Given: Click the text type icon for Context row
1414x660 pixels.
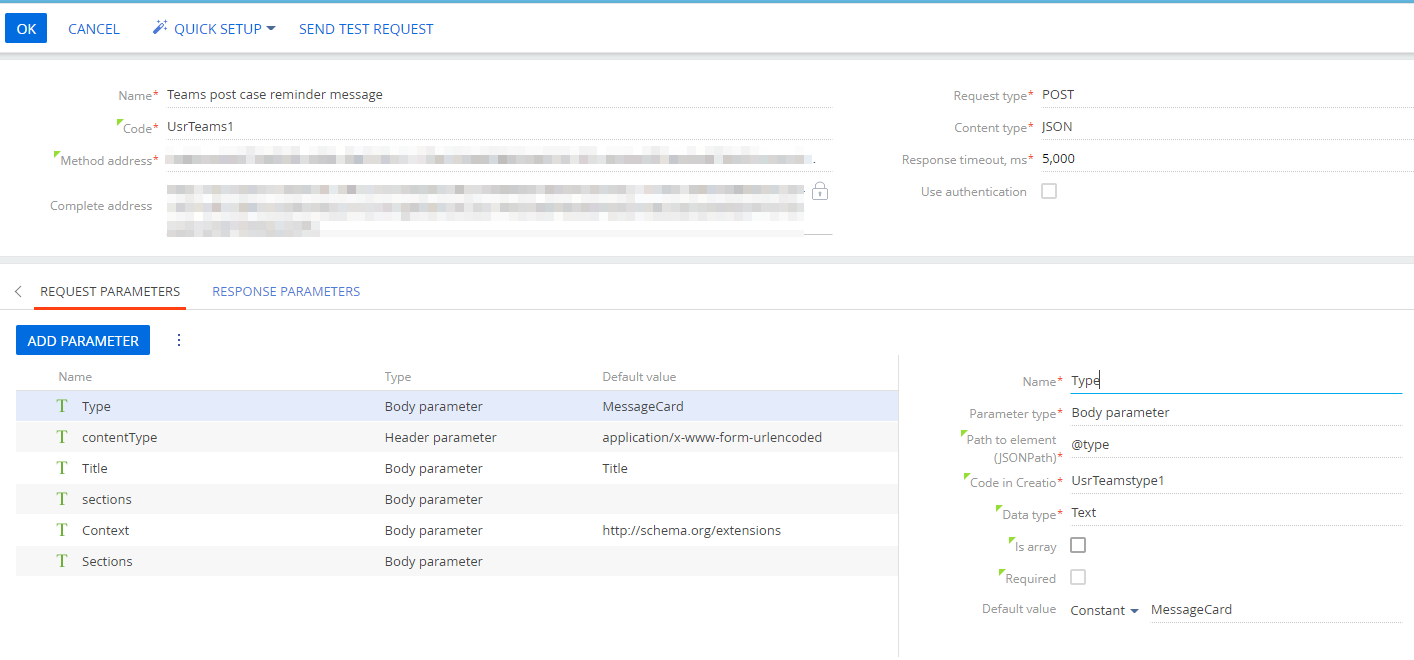Looking at the screenshot, I should pos(62,530).
